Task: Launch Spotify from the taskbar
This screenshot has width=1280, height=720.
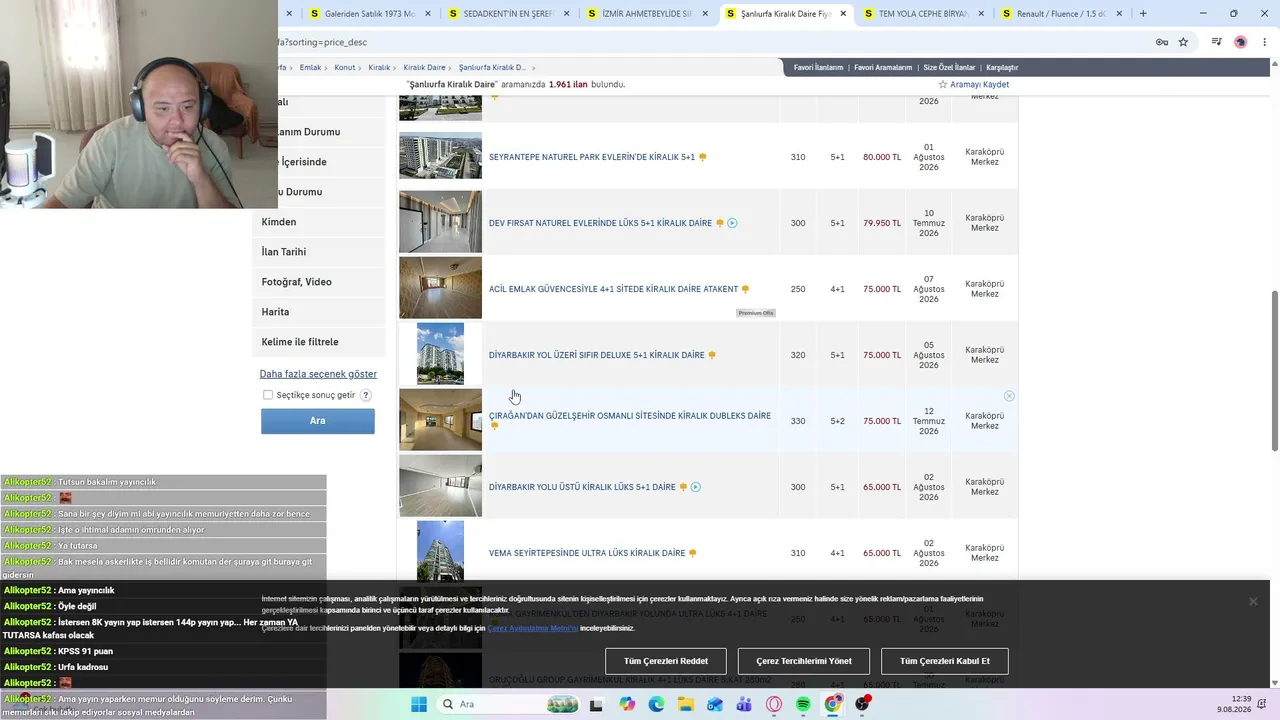Action: (x=803, y=704)
